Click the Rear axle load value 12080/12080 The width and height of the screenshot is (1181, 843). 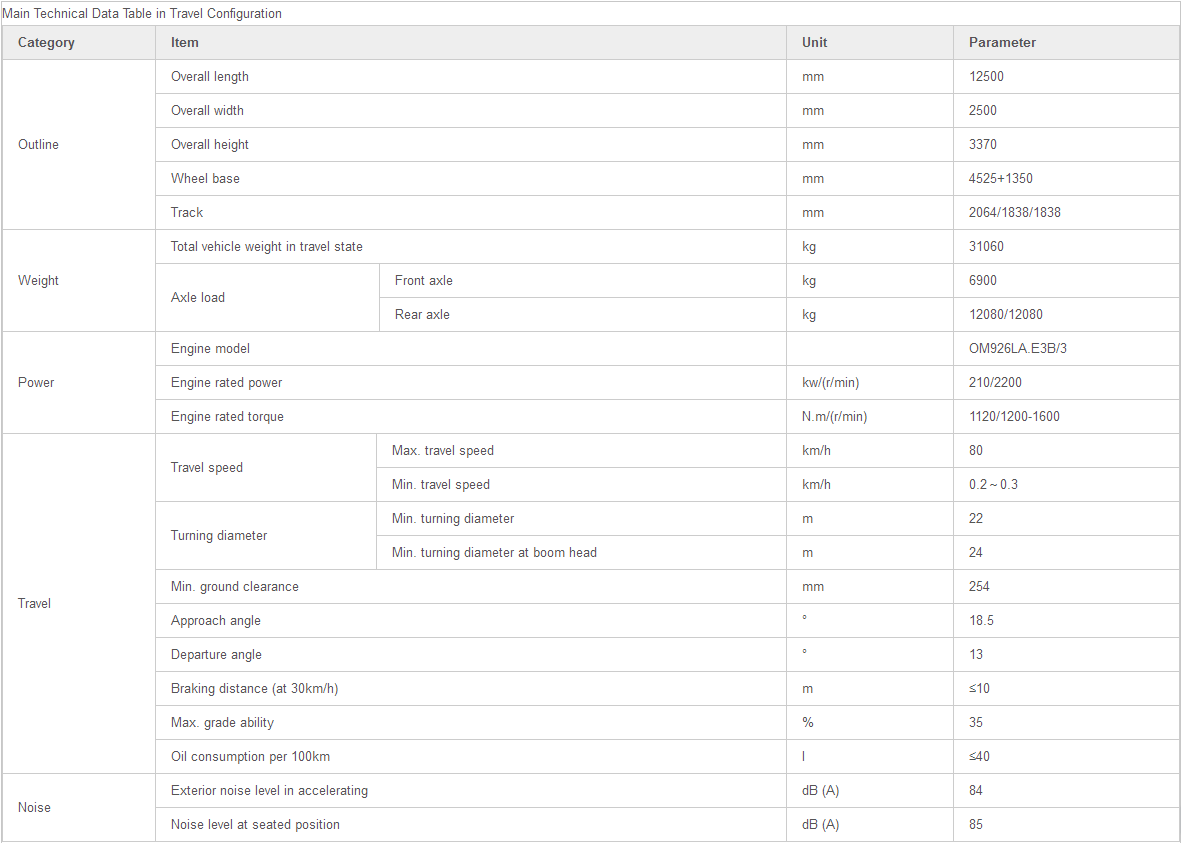pos(1006,315)
